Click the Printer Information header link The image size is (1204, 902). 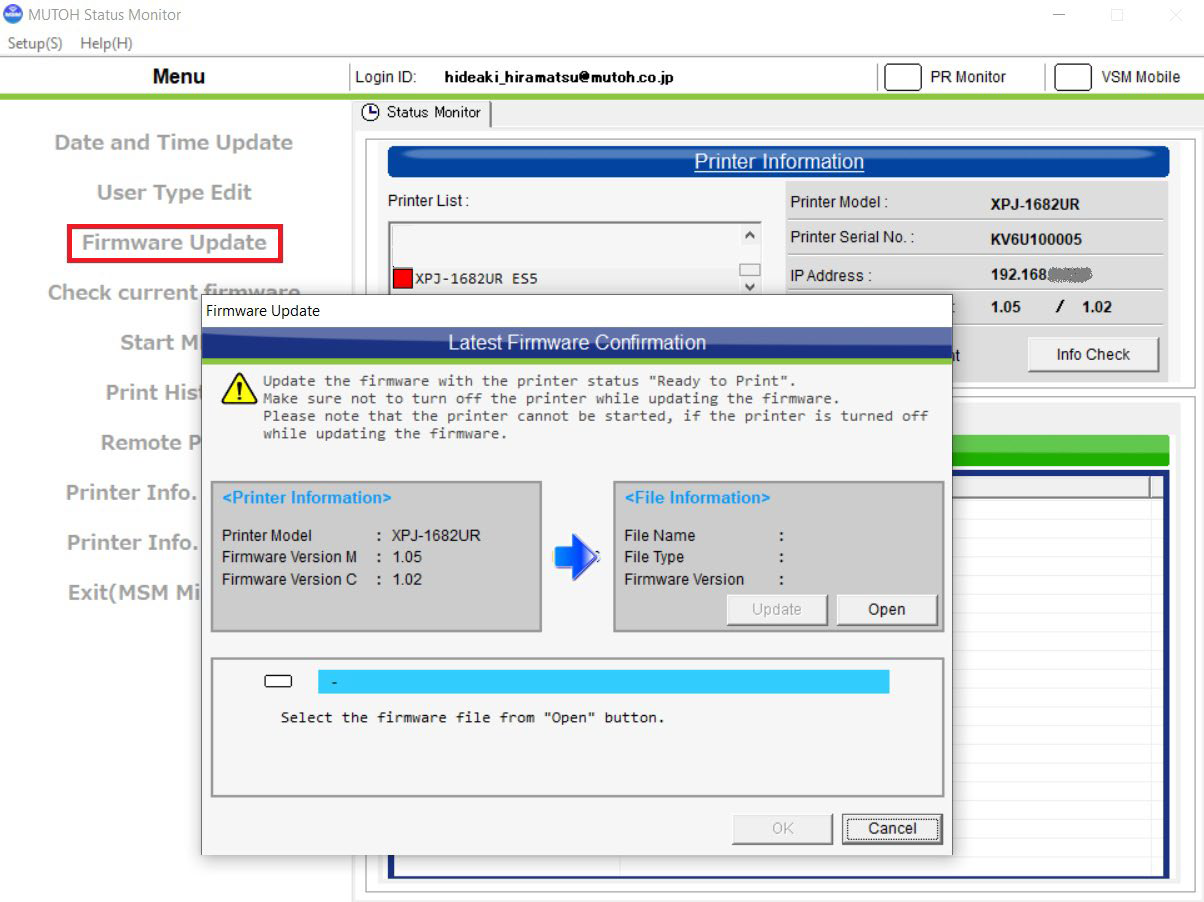tap(779, 162)
